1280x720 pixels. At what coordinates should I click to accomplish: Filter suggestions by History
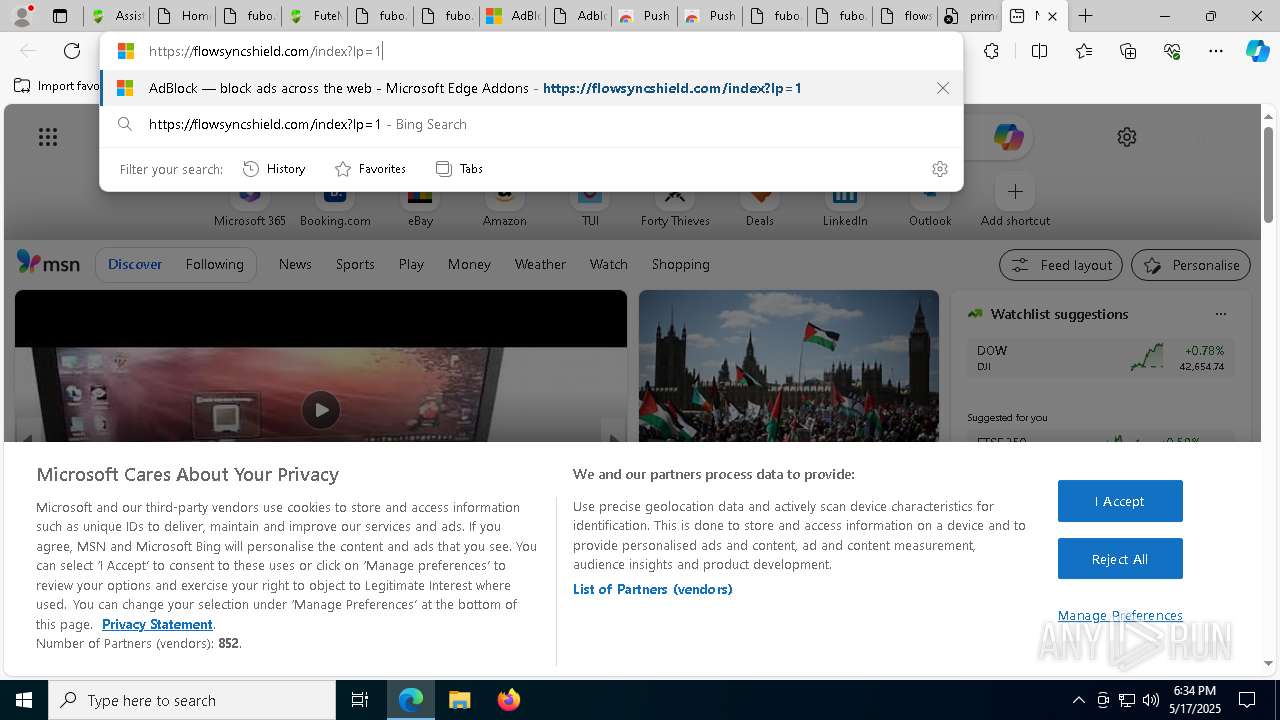point(274,169)
